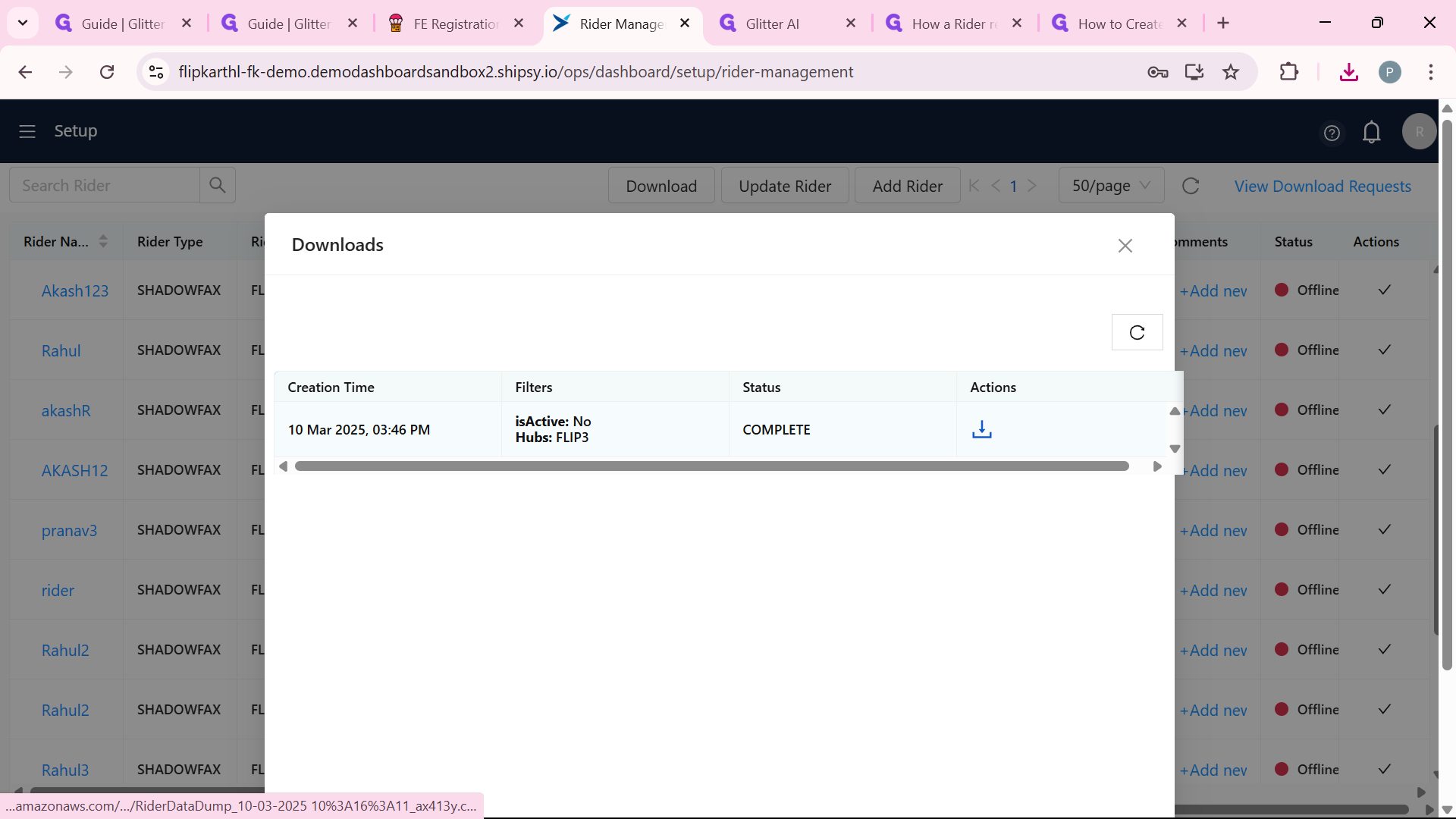Close the Downloads dialog
Screen dimensions: 1456x819
1125,246
